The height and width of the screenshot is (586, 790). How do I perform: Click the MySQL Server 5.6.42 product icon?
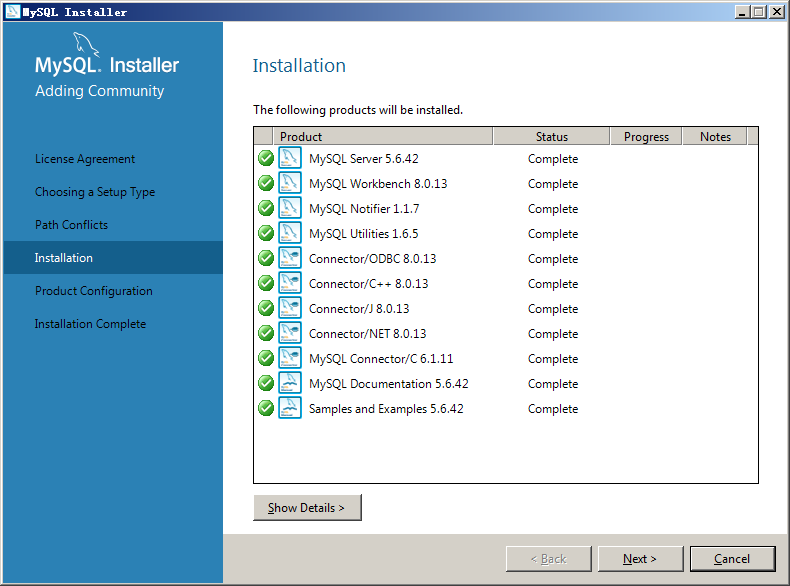click(x=290, y=158)
